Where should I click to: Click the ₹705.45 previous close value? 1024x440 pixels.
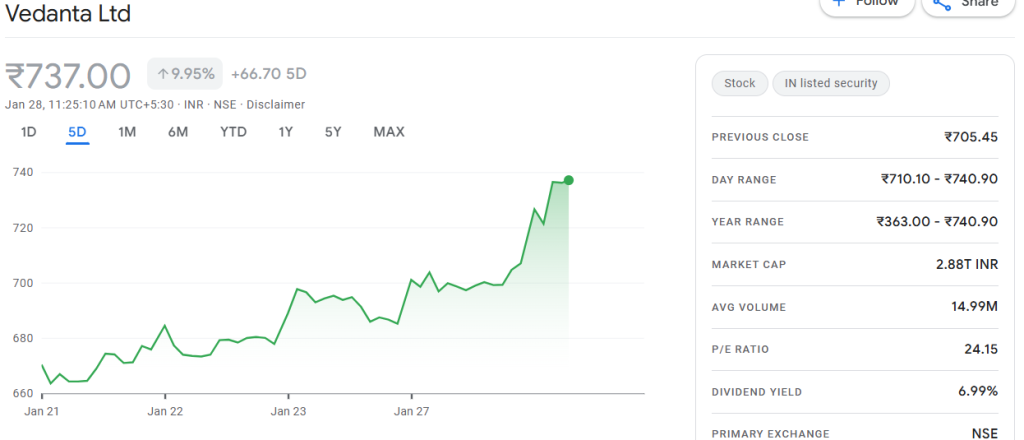(x=970, y=137)
